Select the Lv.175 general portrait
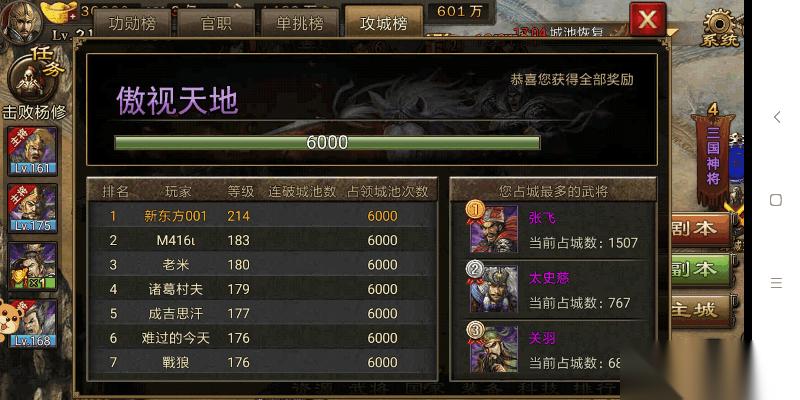800x400 pixels. click(x=33, y=209)
